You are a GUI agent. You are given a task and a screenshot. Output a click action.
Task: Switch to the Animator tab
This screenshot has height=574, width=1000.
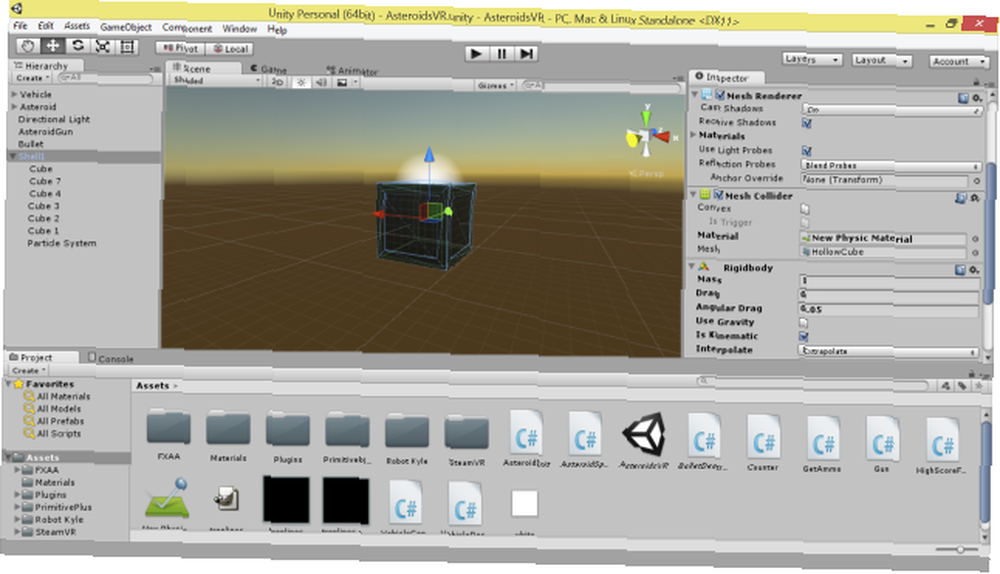tap(351, 71)
